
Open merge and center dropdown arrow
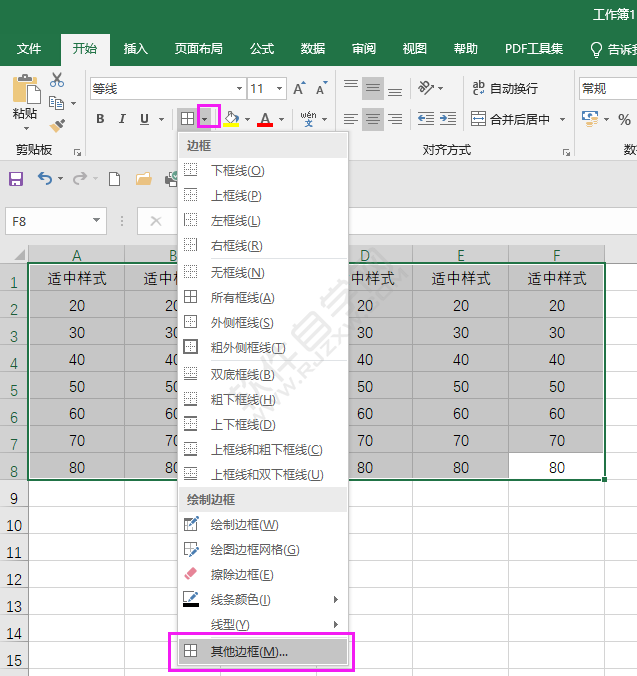coord(562,119)
